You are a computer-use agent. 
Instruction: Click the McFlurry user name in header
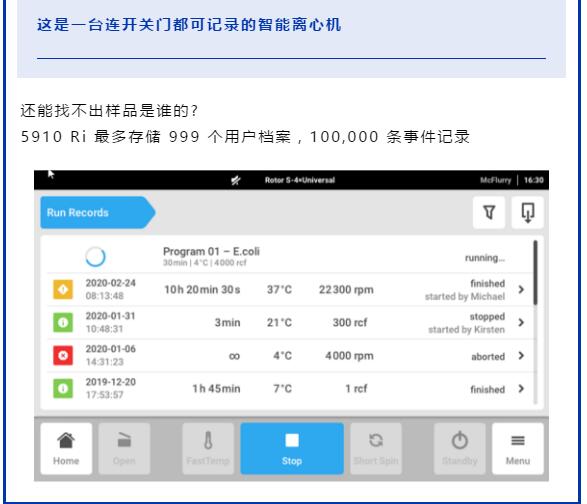495,180
